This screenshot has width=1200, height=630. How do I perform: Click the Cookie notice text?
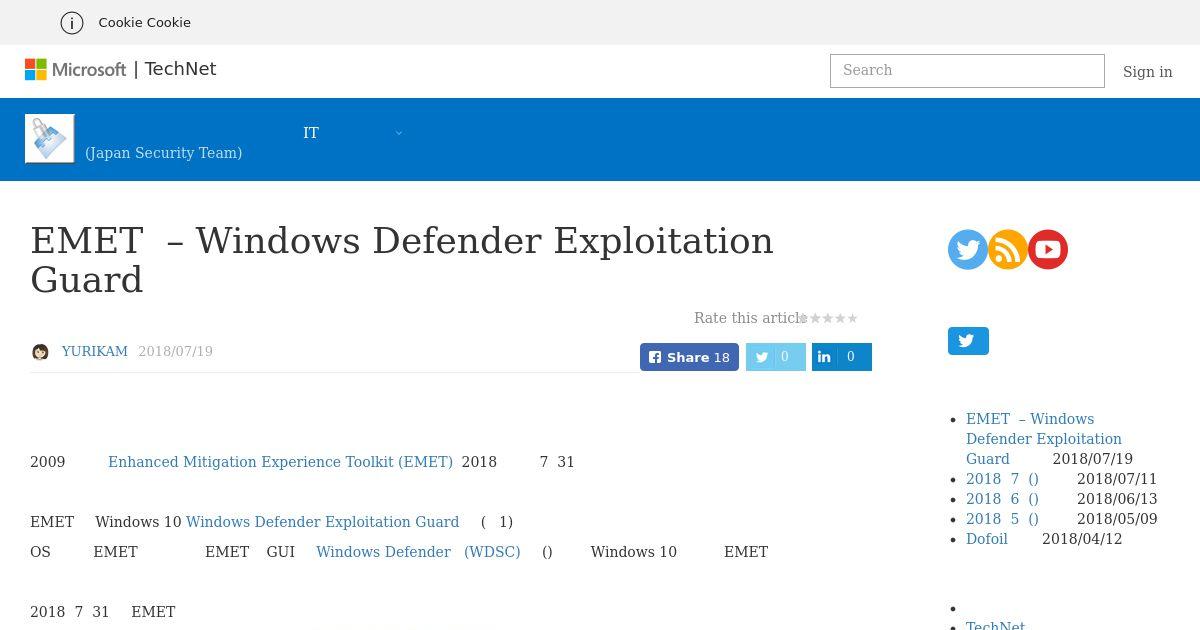click(x=144, y=22)
